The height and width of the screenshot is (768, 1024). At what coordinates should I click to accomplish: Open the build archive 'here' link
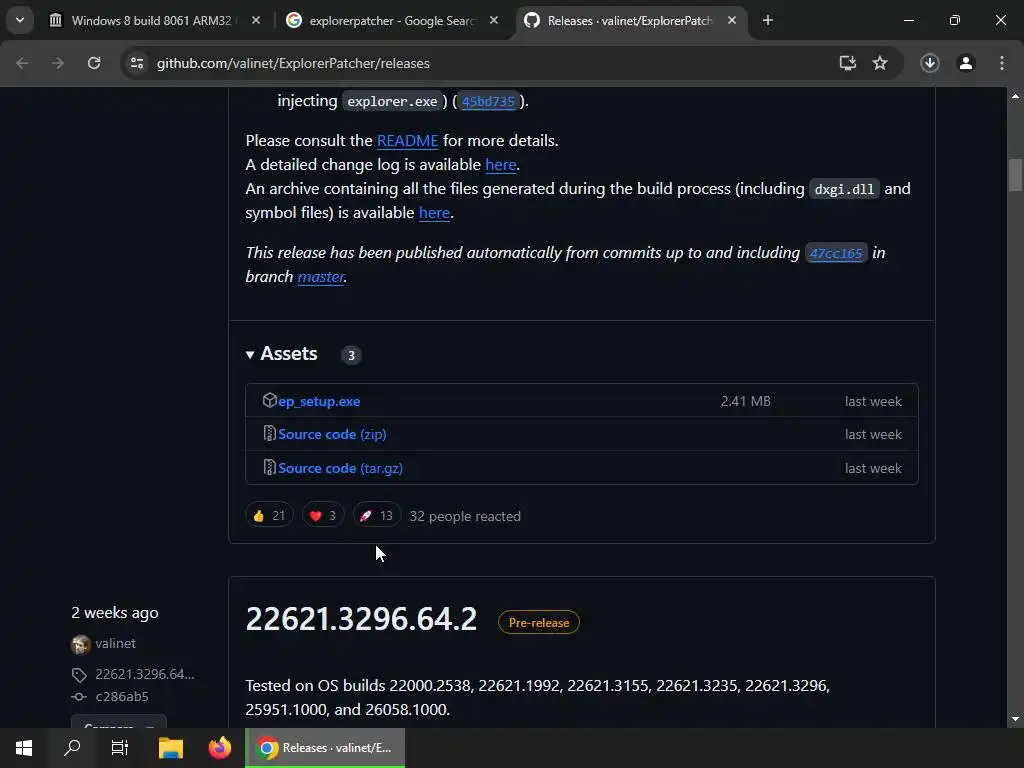pos(434,213)
